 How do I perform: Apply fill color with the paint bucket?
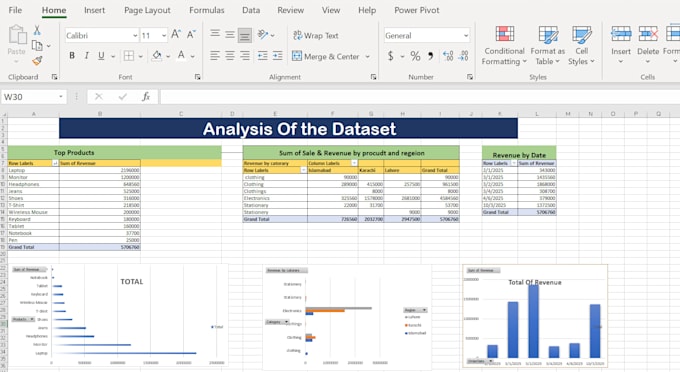(157, 55)
